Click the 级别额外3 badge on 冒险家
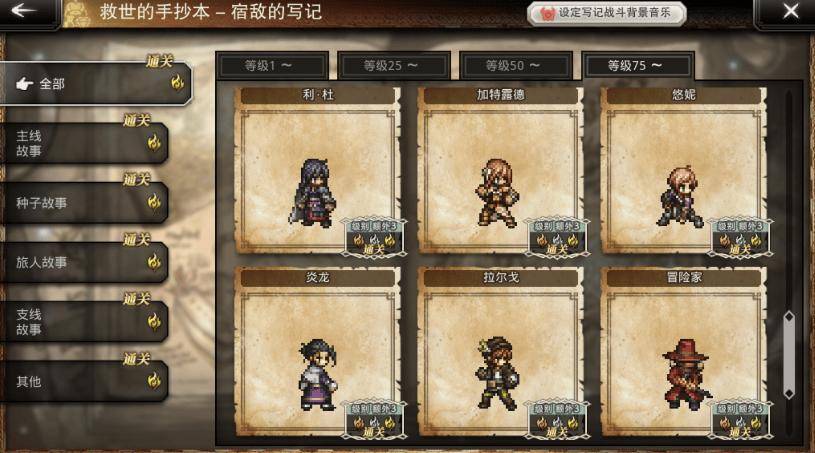The height and width of the screenshot is (453, 815). [x=740, y=419]
